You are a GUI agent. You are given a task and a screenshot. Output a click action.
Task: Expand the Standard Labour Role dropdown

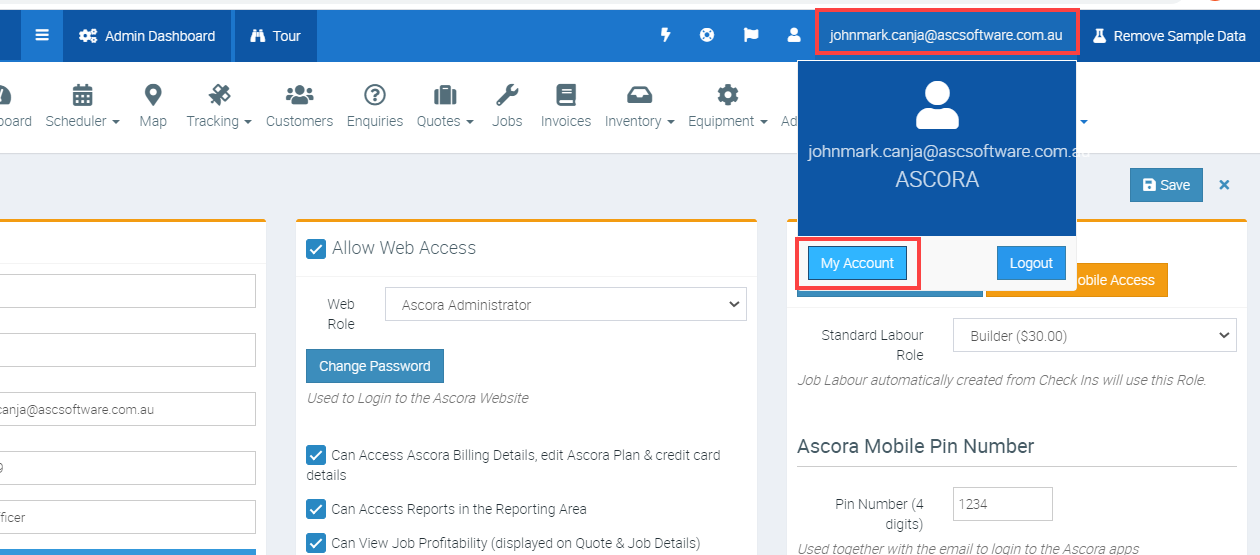(1094, 337)
